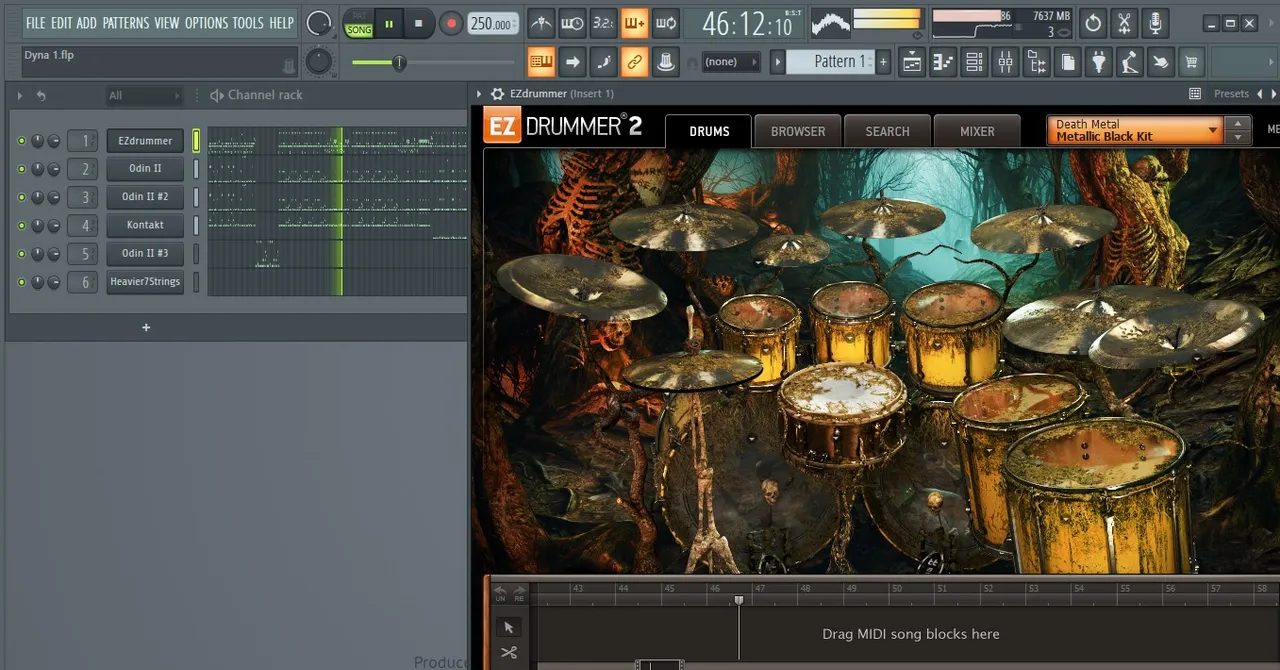Open the OPTIONS menu
Image resolution: width=1280 pixels, height=670 pixels.
(x=206, y=22)
